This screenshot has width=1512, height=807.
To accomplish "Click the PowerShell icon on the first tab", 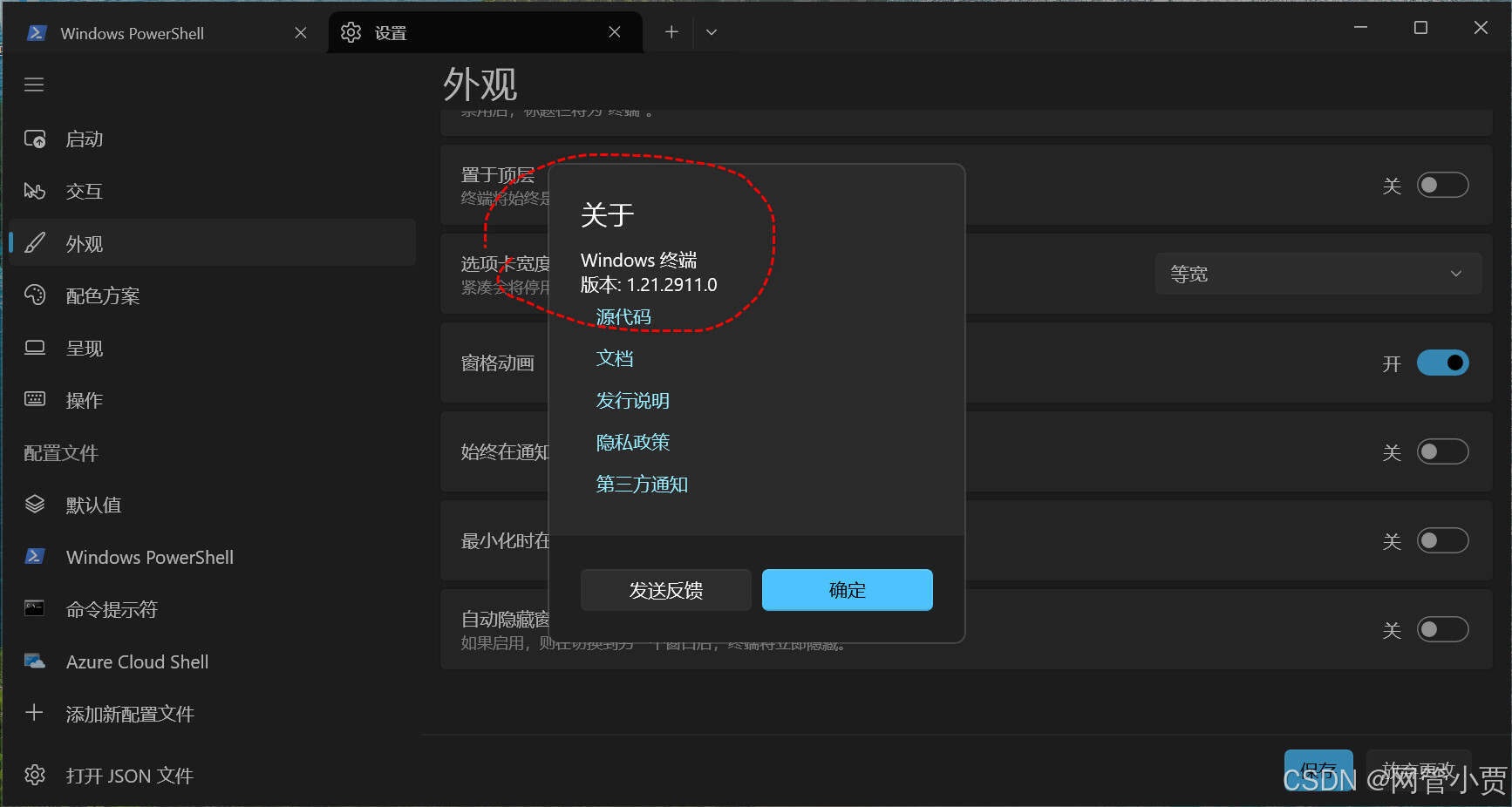I will pos(37,33).
